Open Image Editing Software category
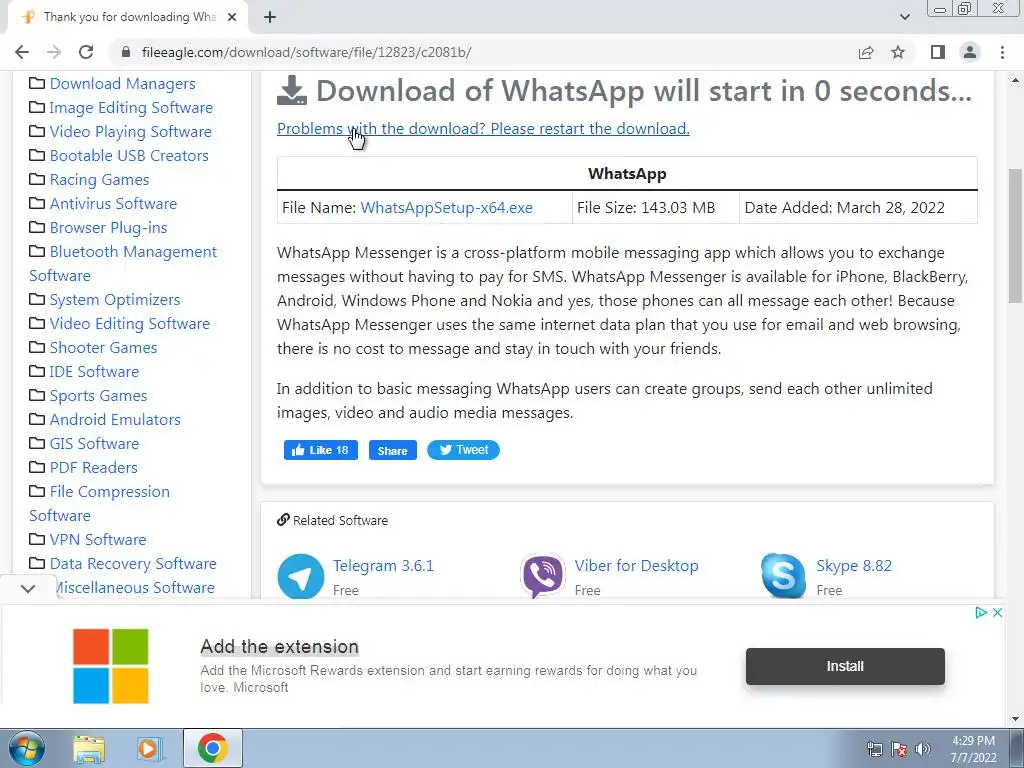1024x768 pixels. [131, 108]
